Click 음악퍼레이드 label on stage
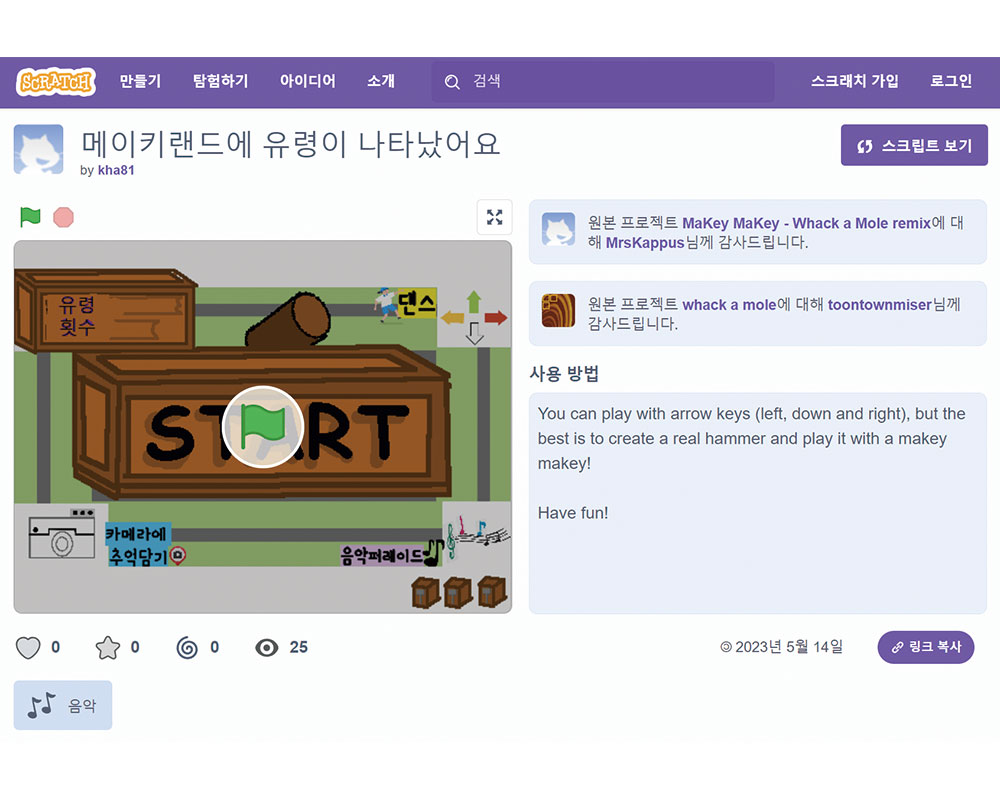Screen dimensions: 1000x800 coord(381,555)
